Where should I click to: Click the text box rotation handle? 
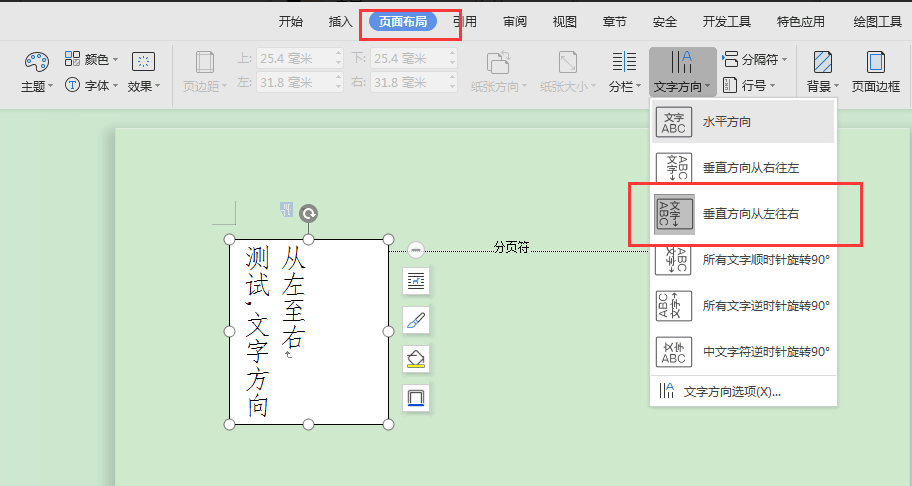point(308,213)
